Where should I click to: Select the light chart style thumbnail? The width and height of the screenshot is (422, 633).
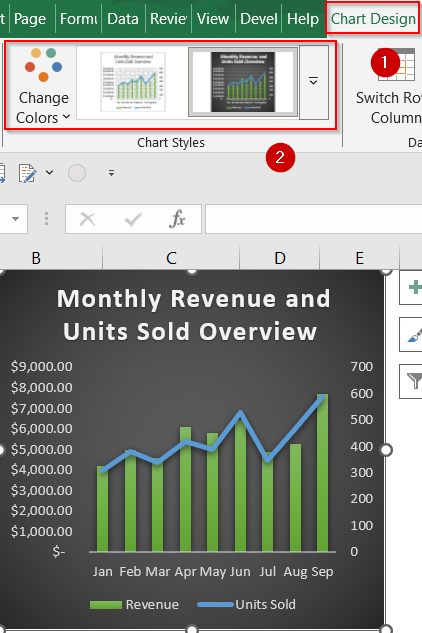click(x=133, y=82)
